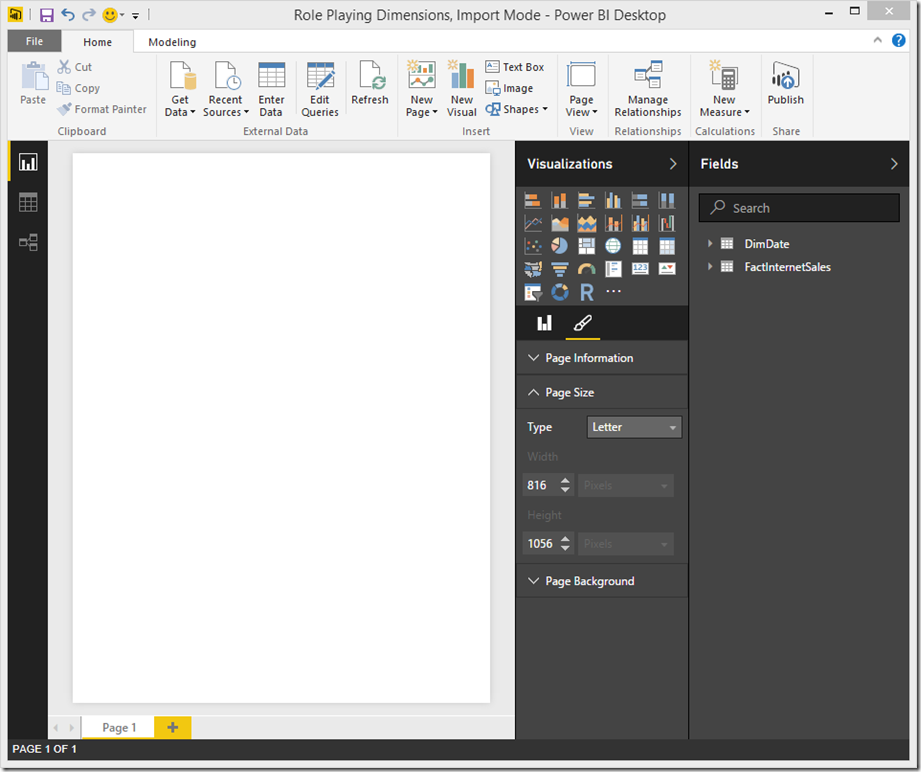This screenshot has height=772, width=921.
Task: Collapse the Visualizations pane
Action: (x=673, y=164)
